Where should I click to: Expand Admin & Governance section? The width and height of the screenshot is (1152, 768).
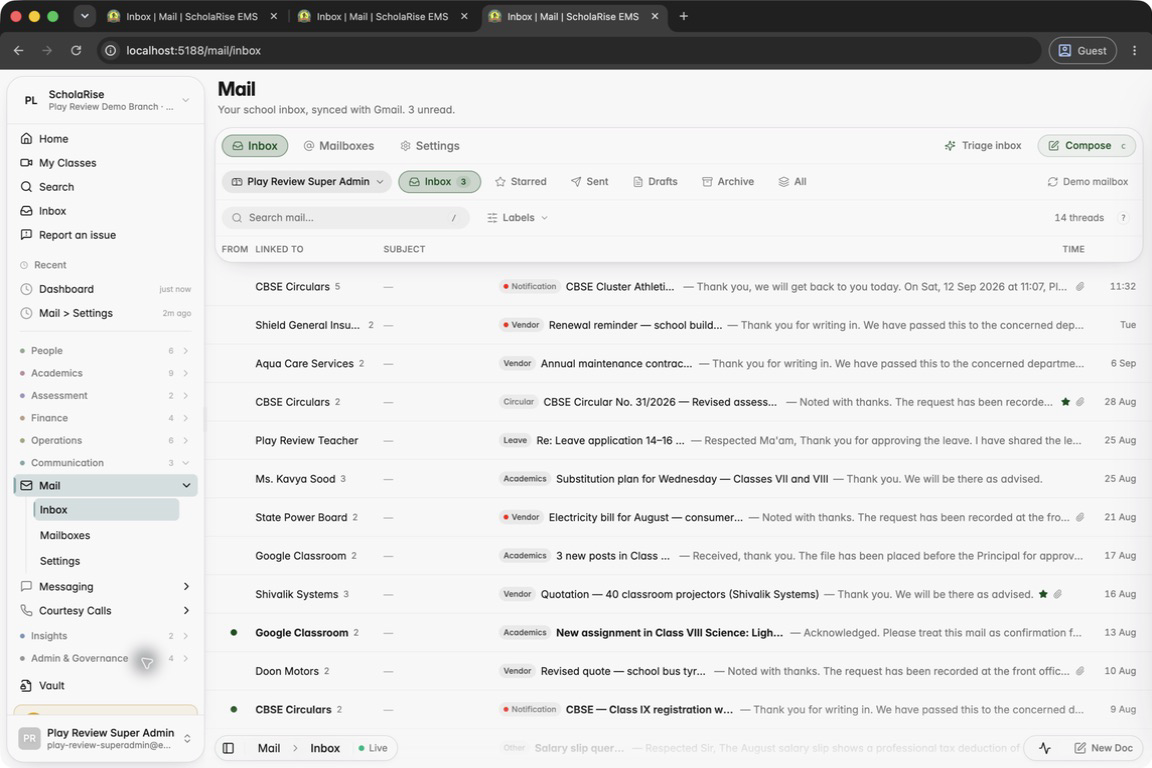click(105, 658)
